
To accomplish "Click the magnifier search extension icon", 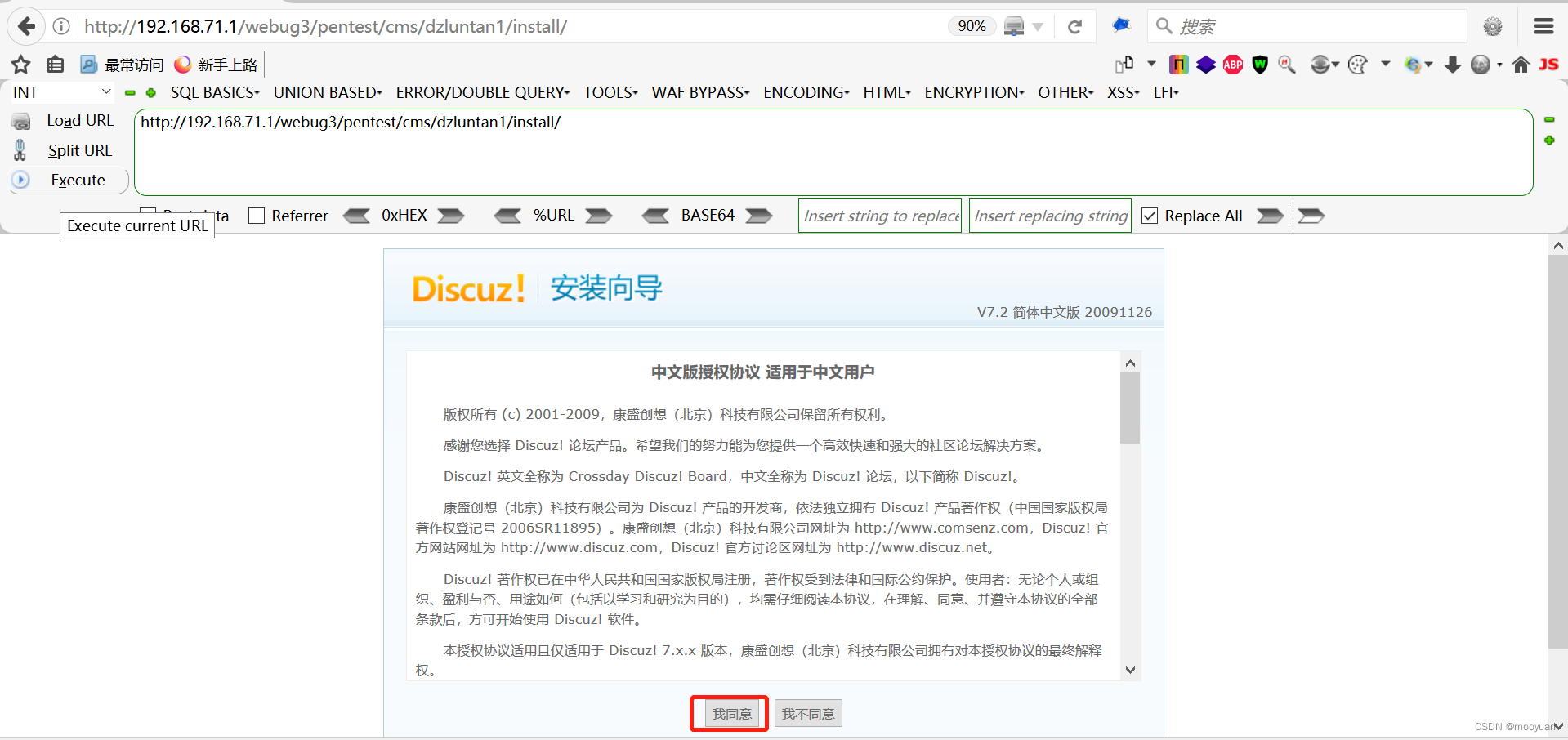I will click(x=1287, y=65).
